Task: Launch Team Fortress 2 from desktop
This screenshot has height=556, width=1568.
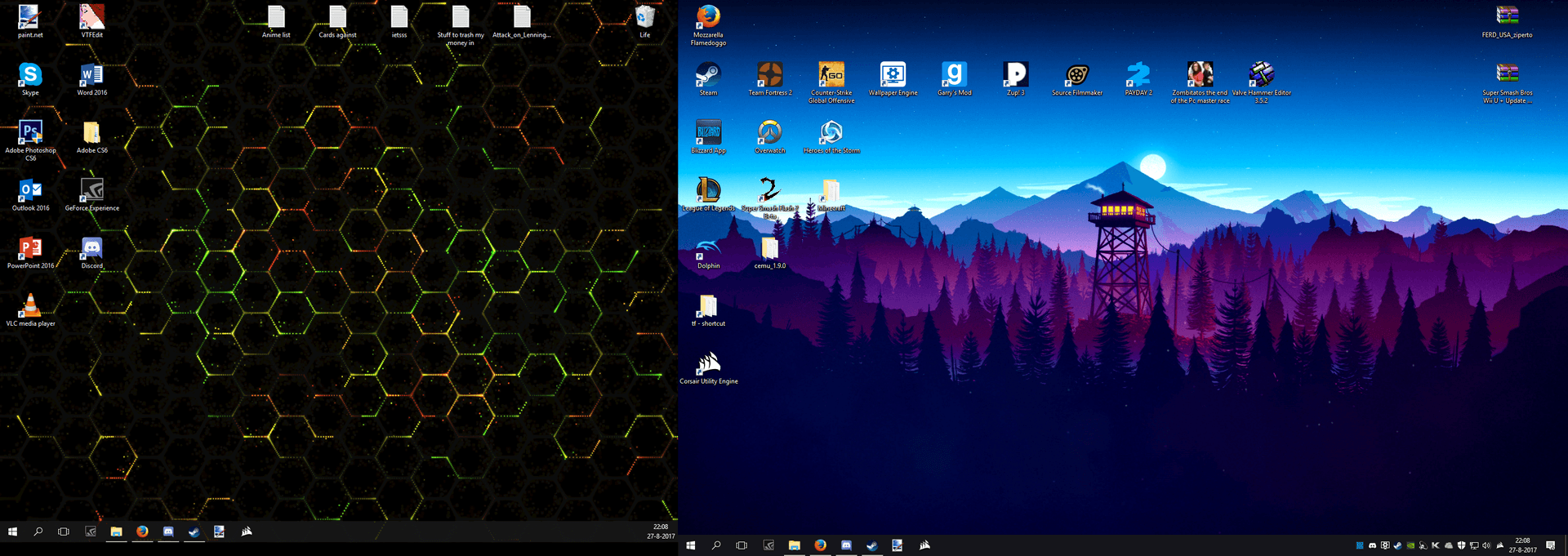Action: [x=769, y=76]
